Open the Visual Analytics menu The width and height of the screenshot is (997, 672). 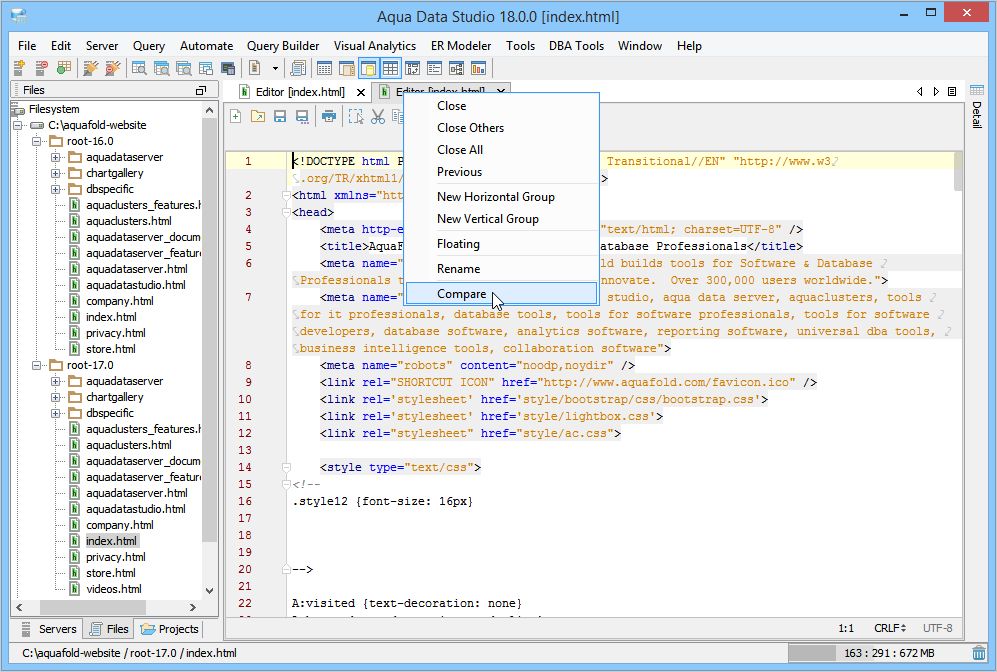(375, 46)
